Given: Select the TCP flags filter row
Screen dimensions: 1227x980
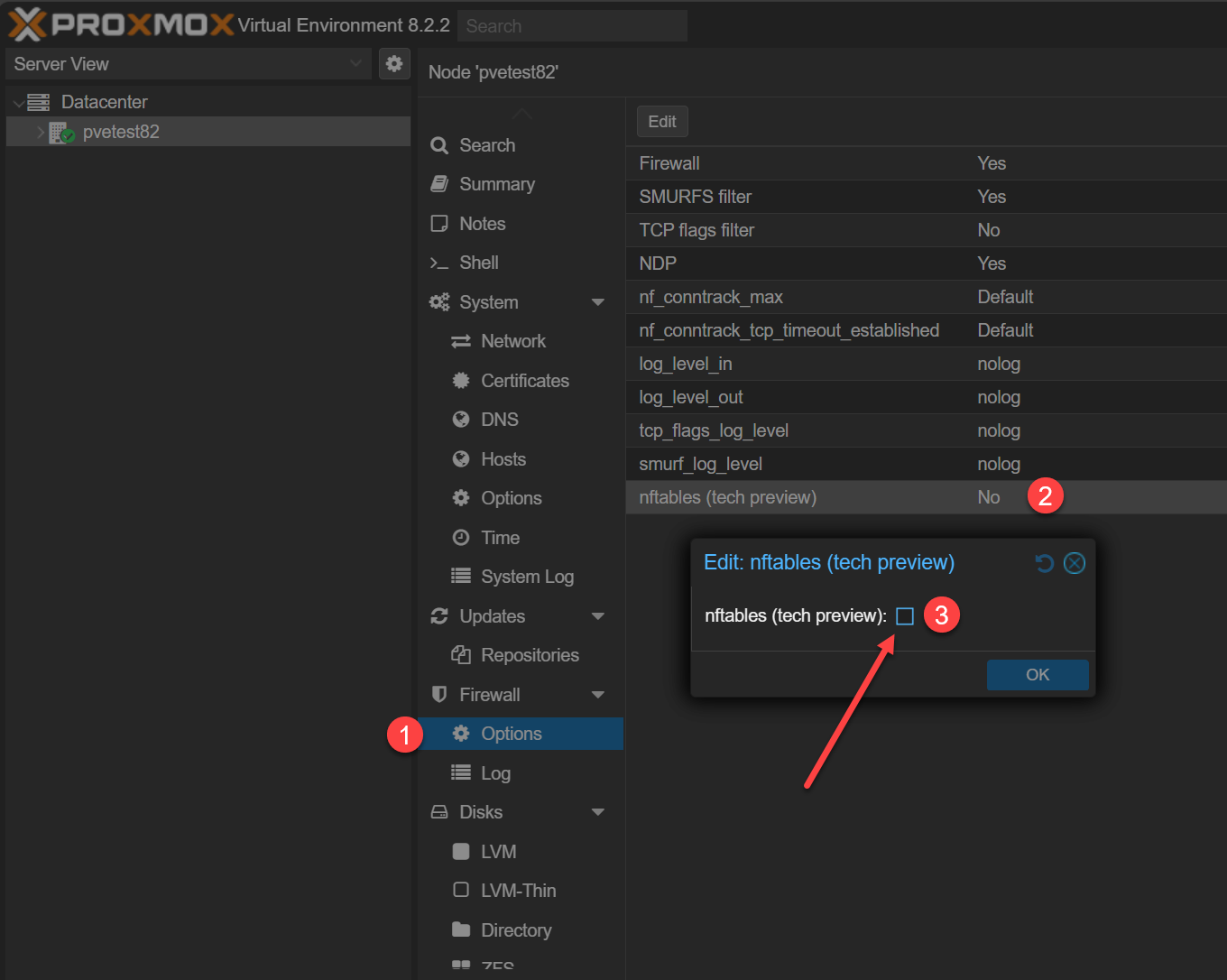Looking at the screenshot, I should (x=927, y=230).
